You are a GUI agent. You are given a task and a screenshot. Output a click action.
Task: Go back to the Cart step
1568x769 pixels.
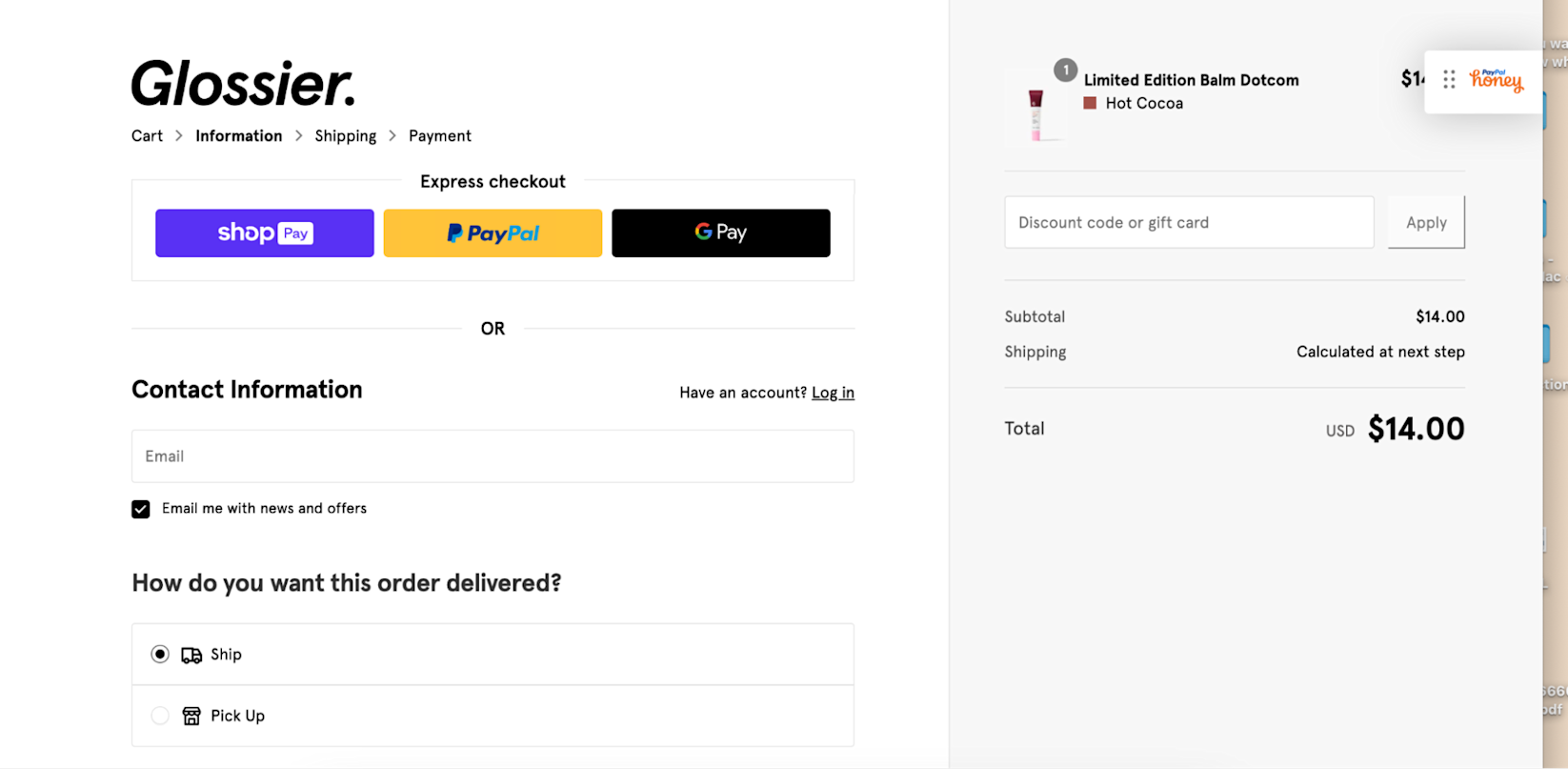[x=146, y=135]
